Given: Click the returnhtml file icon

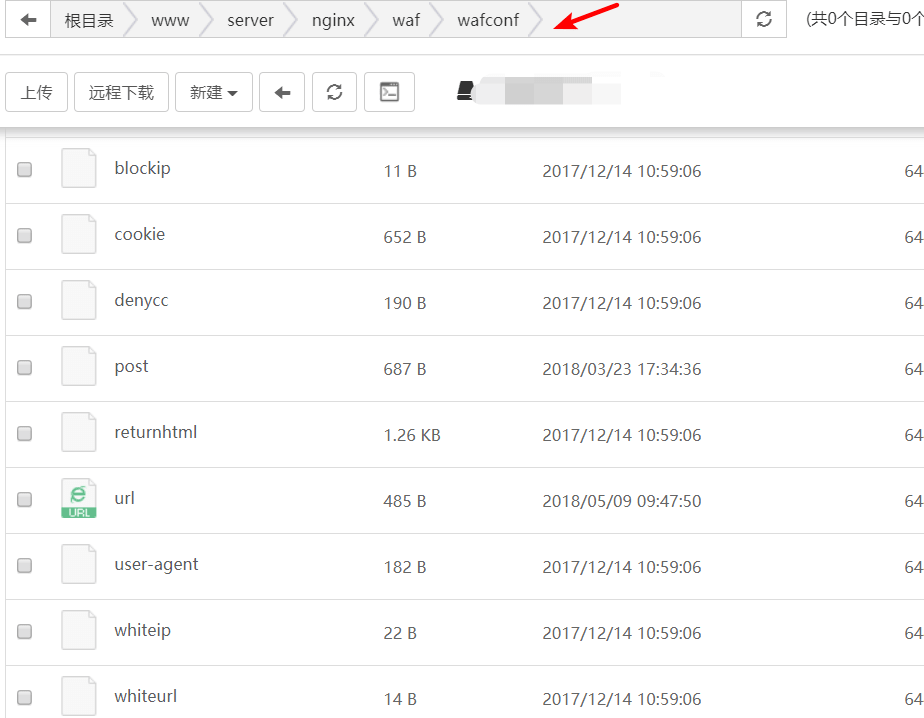Looking at the screenshot, I should pyautogui.click(x=79, y=433).
